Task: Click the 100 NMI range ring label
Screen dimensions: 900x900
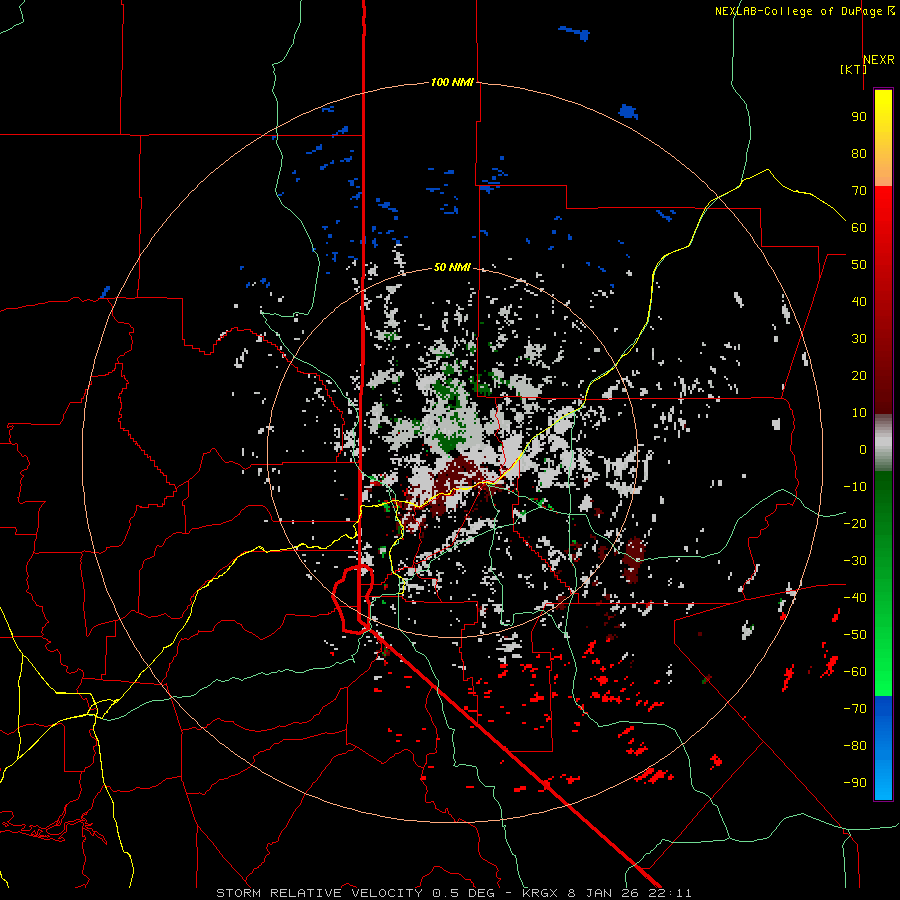Action: (x=452, y=83)
